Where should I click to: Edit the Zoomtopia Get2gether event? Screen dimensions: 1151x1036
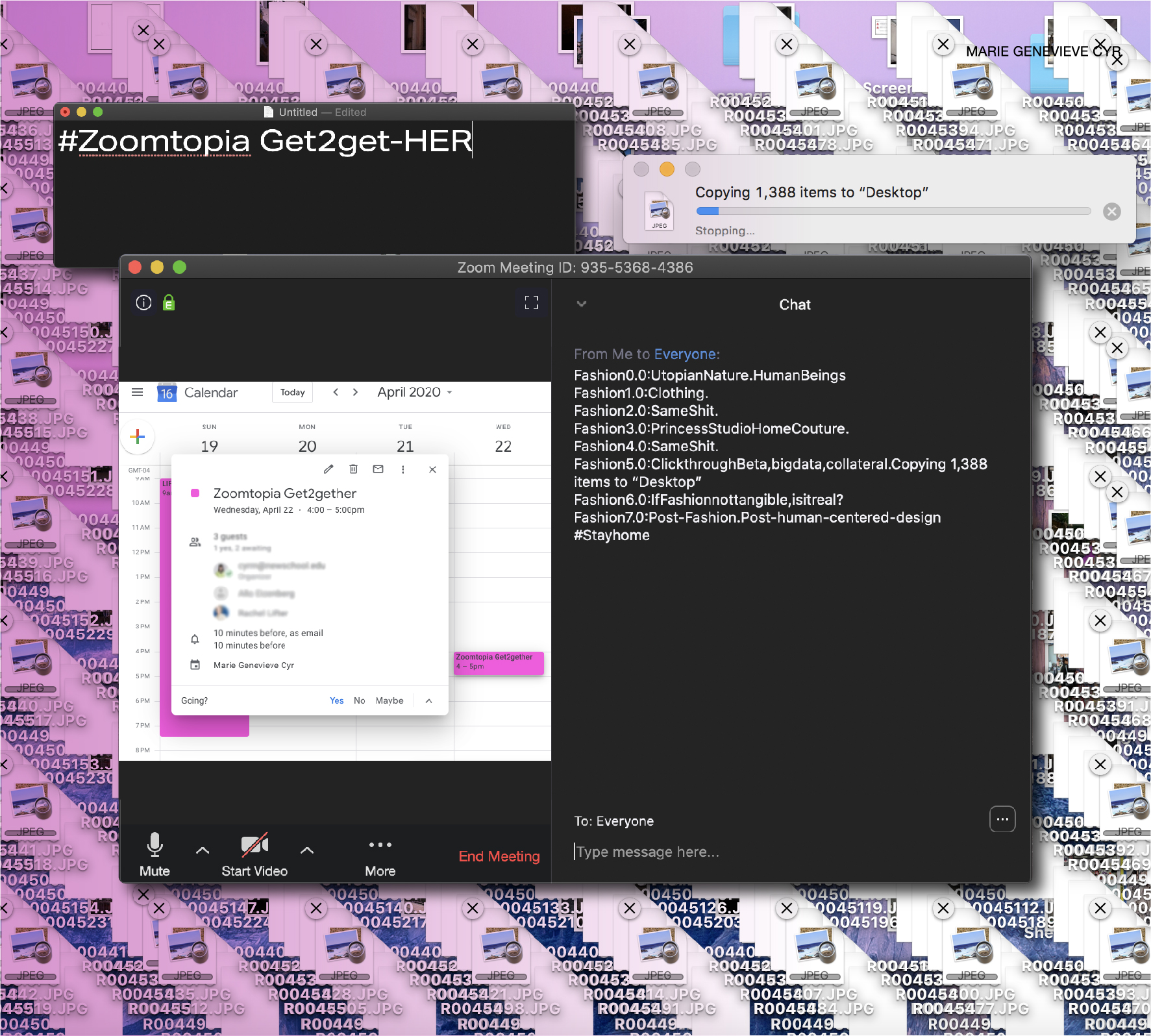click(x=328, y=469)
